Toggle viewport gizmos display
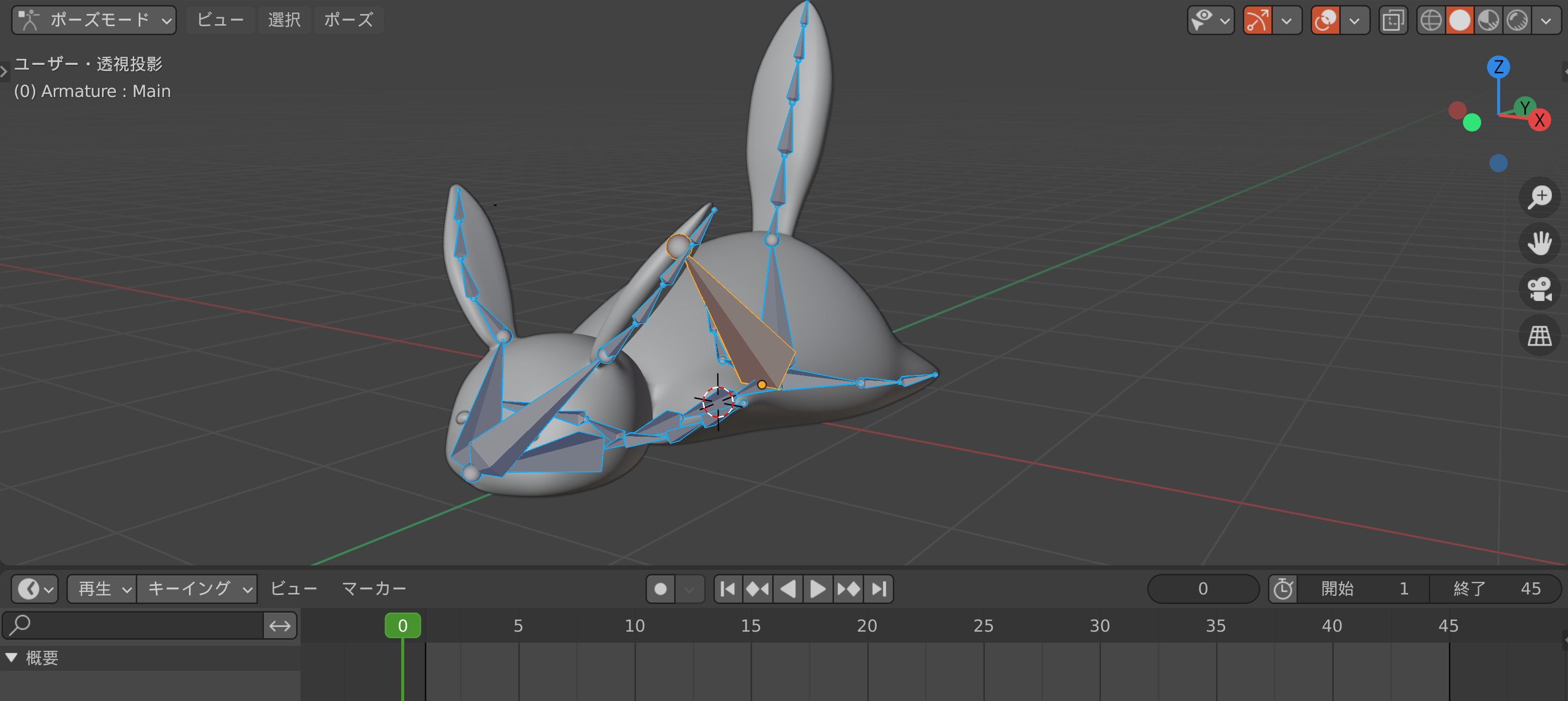Viewport: 1568px width, 701px height. click(x=1257, y=20)
